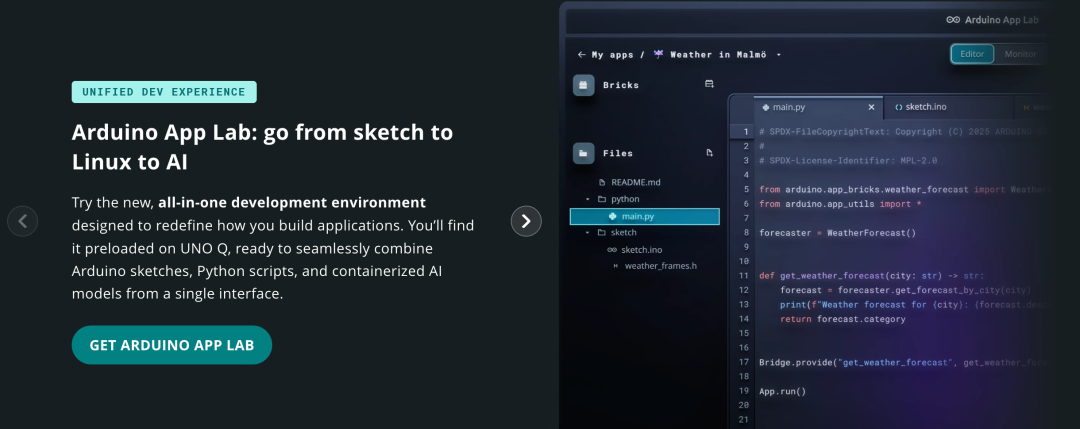Select the Unified Dev Experience badge

164,92
